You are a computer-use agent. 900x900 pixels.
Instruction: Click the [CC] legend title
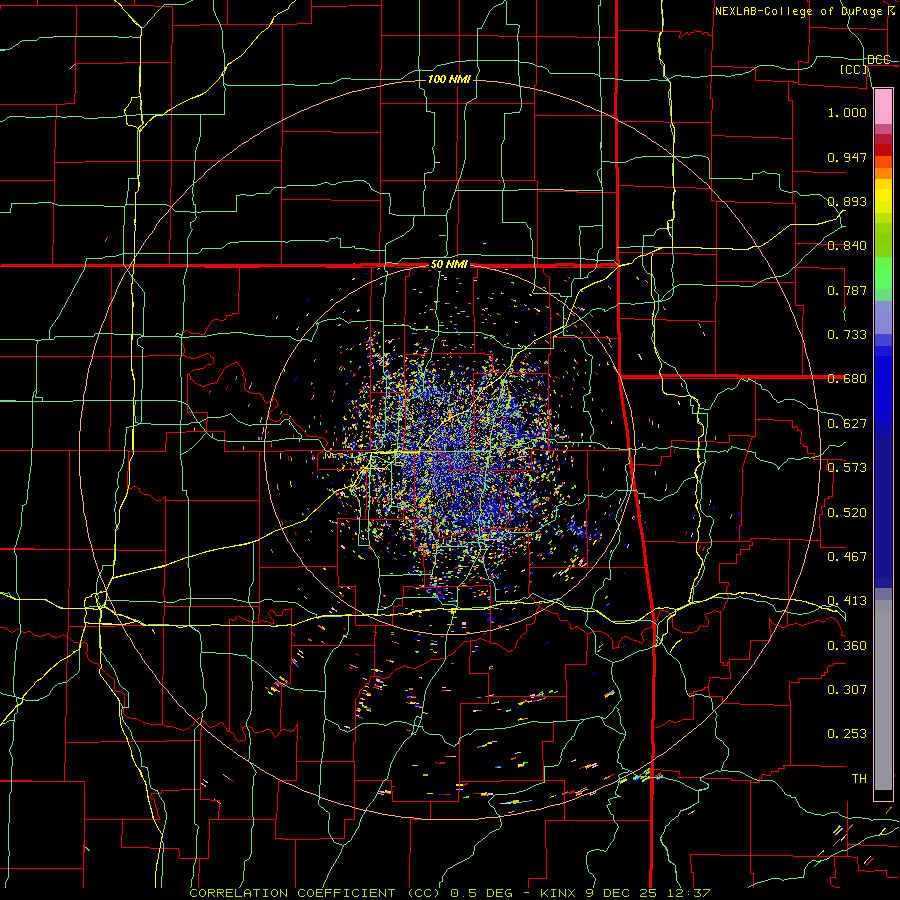[x=854, y=69]
